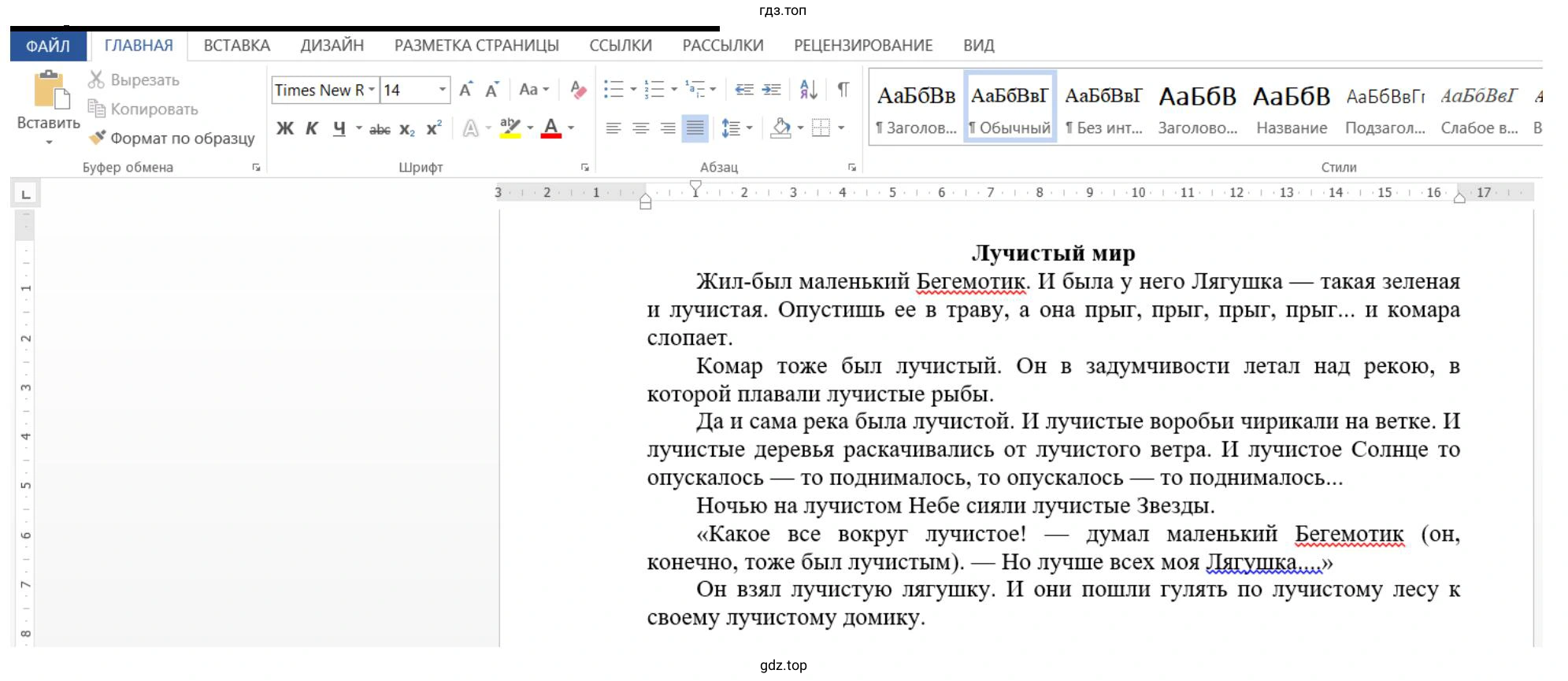Click the tab selector L box

point(26,194)
